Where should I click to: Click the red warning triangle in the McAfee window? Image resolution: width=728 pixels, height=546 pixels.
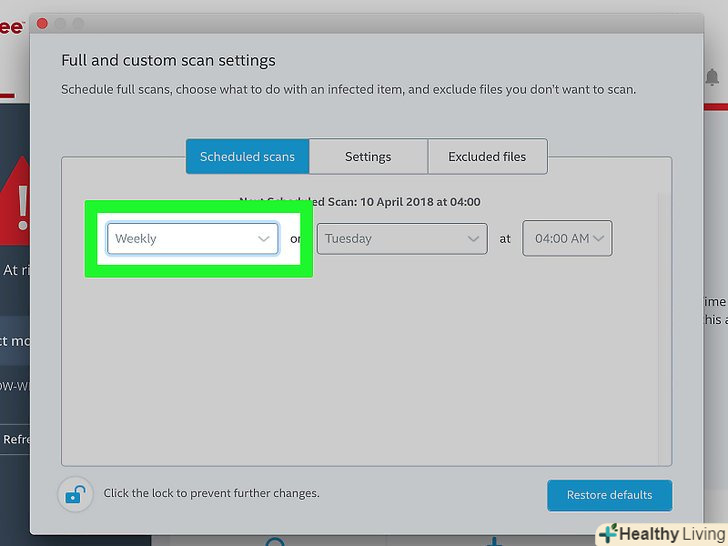click(x=15, y=201)
